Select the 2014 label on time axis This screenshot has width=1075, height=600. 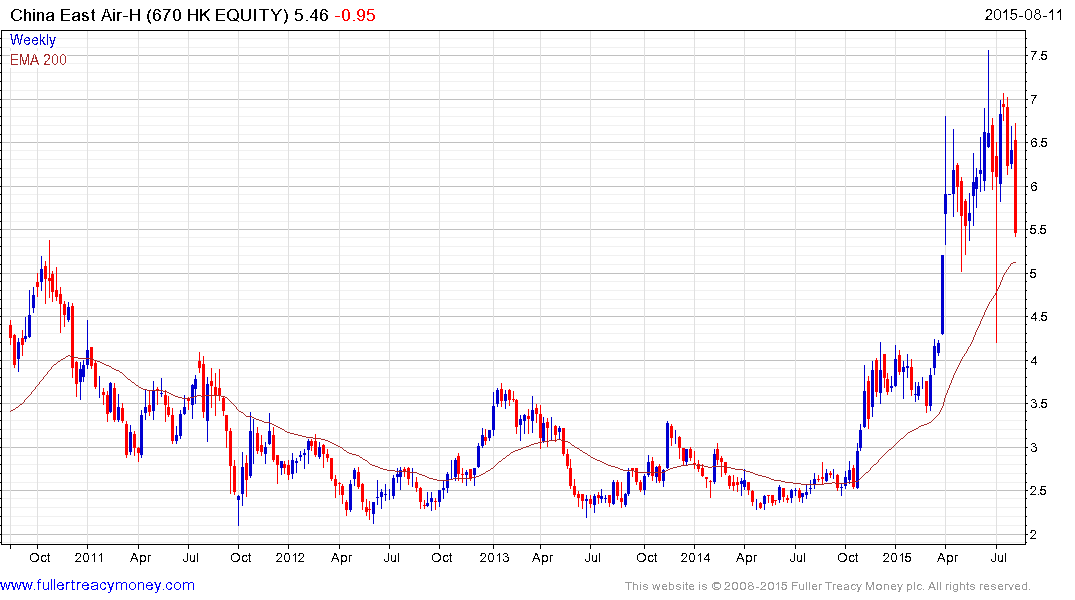pyautogui.click(x=694, y=557)
